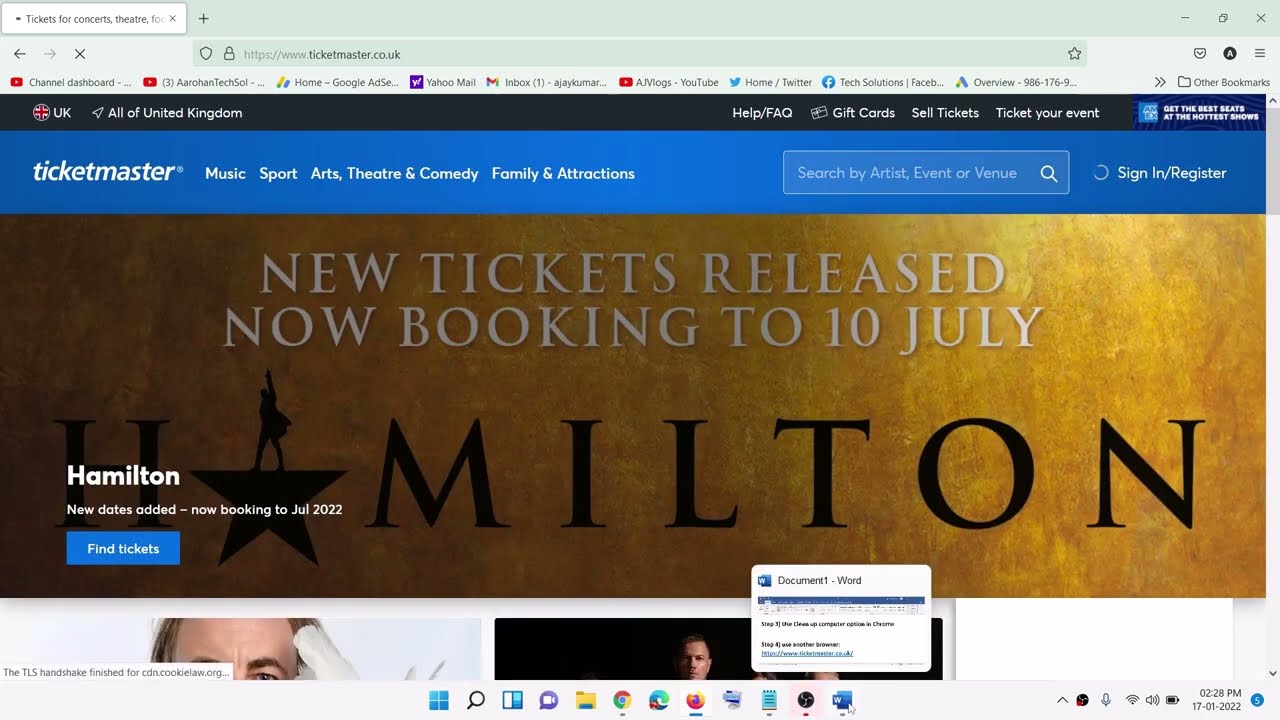Open the Music menu
1280x720 pixels.
225,173
